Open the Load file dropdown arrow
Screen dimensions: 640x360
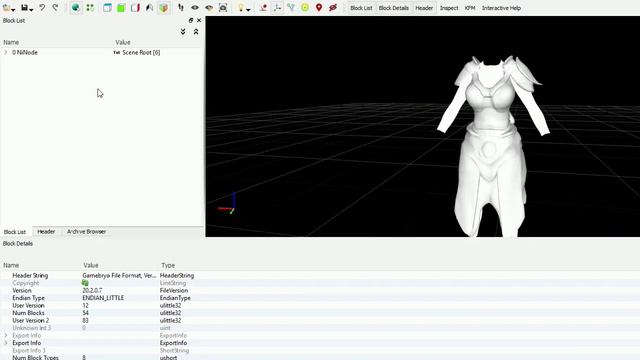[x=13, y=9]
